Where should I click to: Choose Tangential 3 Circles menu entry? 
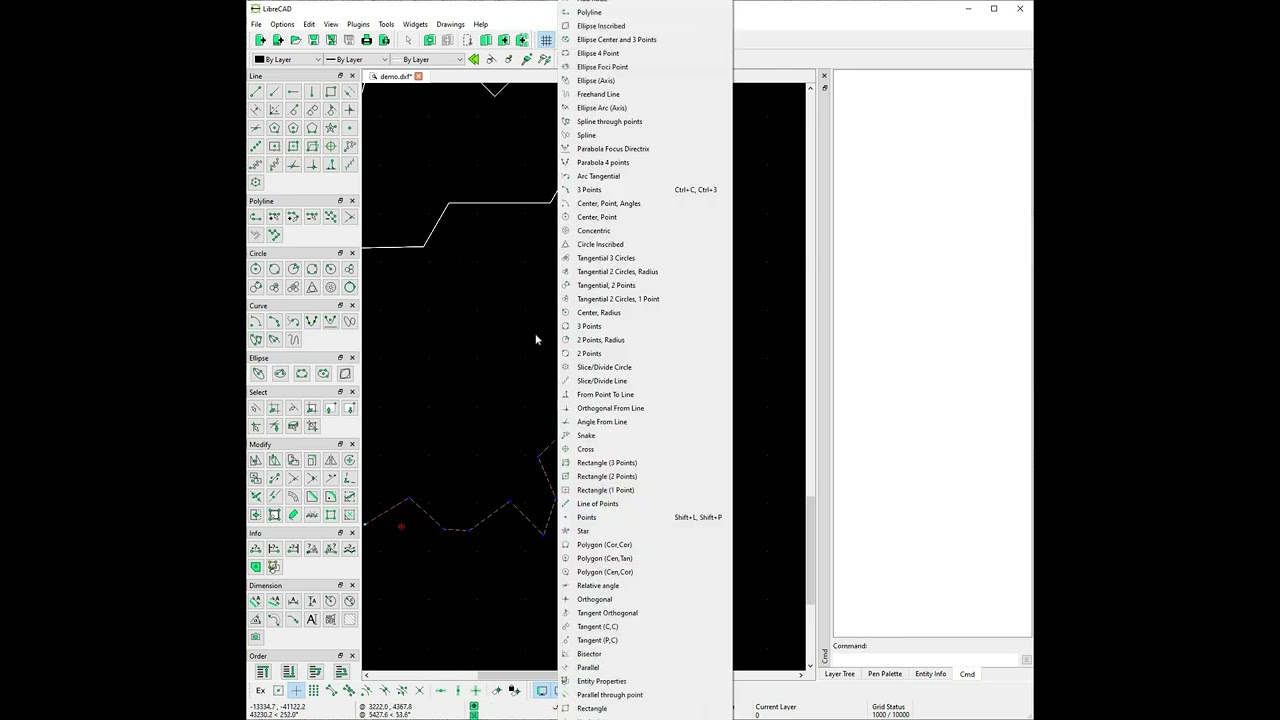point(645,258)
